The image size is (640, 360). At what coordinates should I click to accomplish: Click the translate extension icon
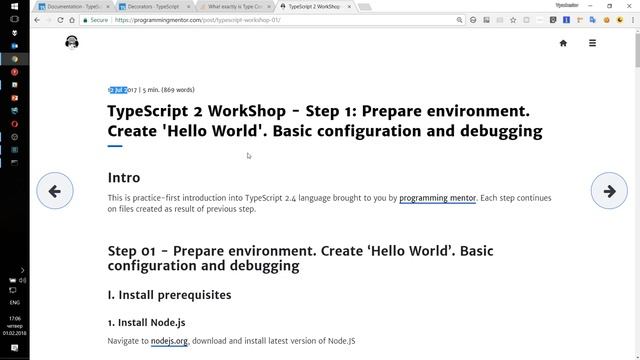[593, 20]
